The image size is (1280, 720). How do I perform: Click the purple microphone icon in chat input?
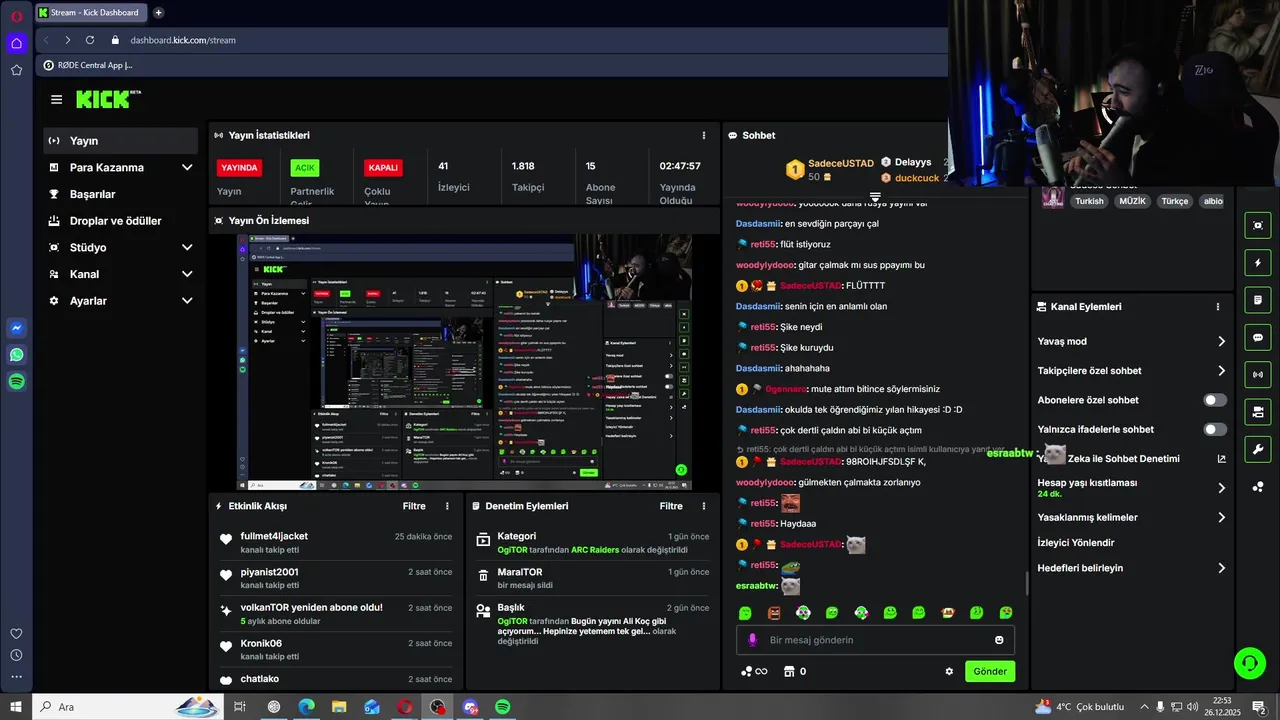753,640
